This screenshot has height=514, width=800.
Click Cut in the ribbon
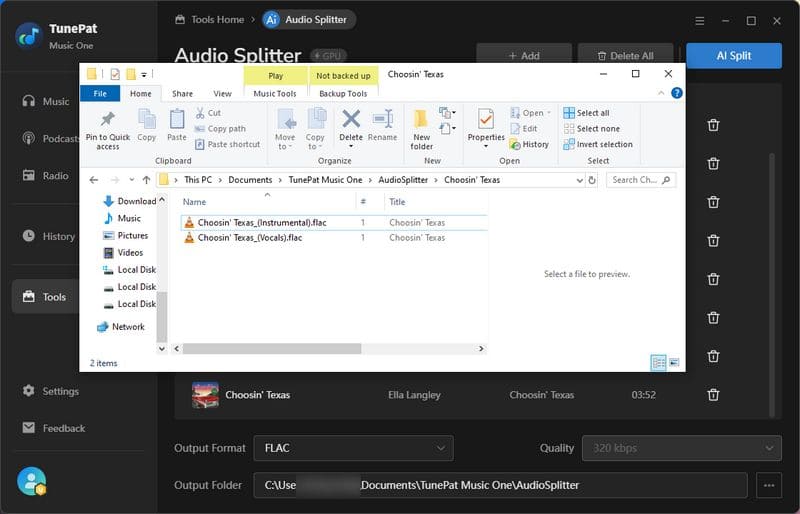pyautogui.click(x=208, y=113)
